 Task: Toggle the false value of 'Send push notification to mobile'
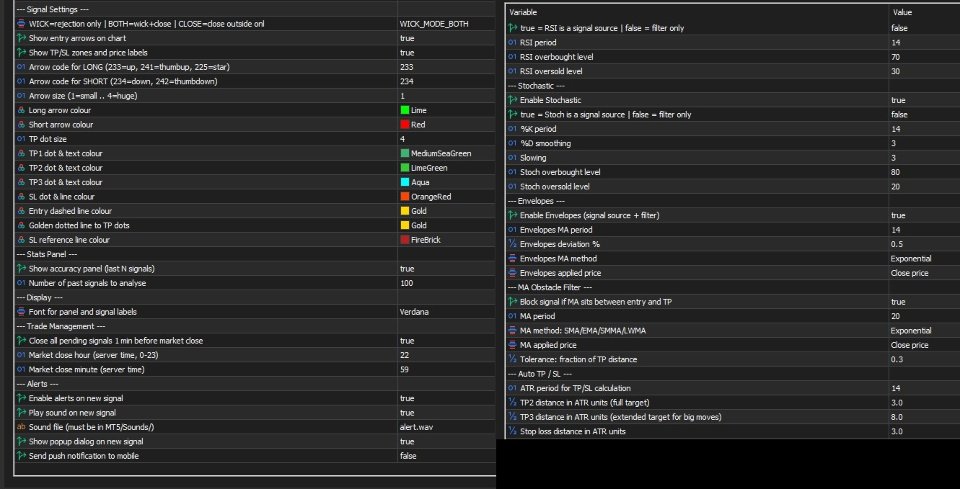tap(408, 456)
